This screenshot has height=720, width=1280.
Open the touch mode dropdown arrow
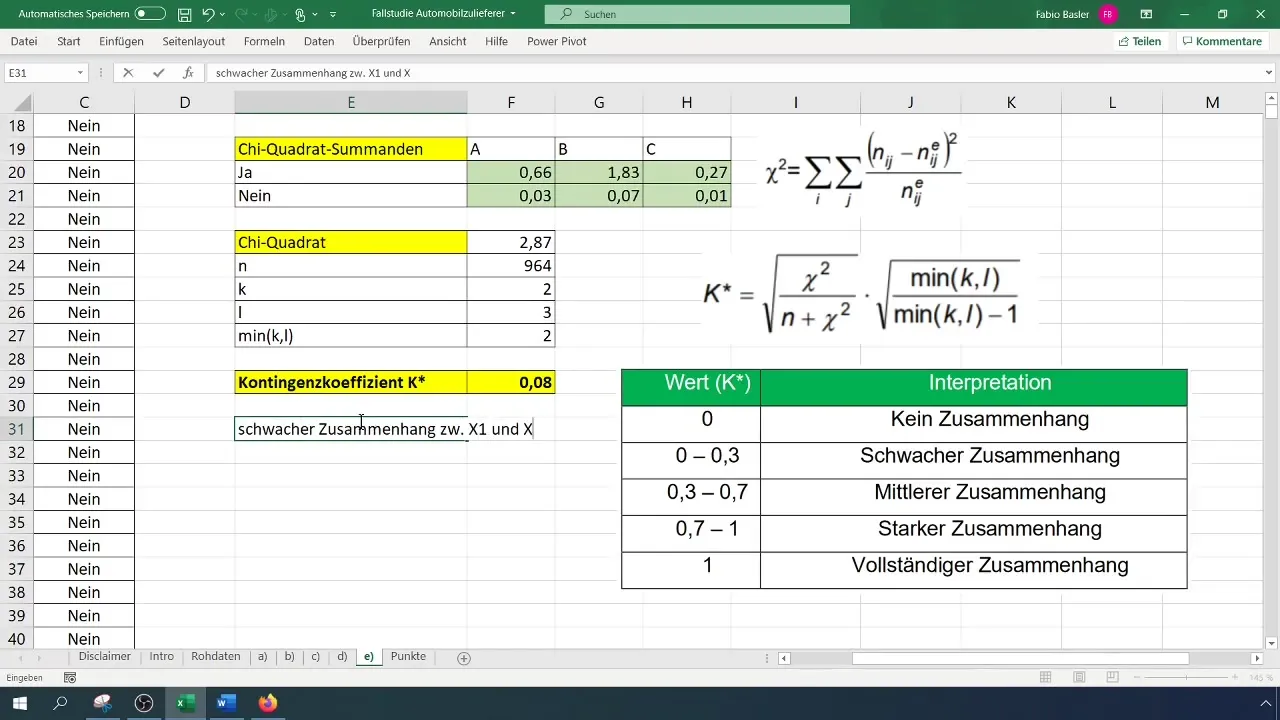[x=315, y=14]
